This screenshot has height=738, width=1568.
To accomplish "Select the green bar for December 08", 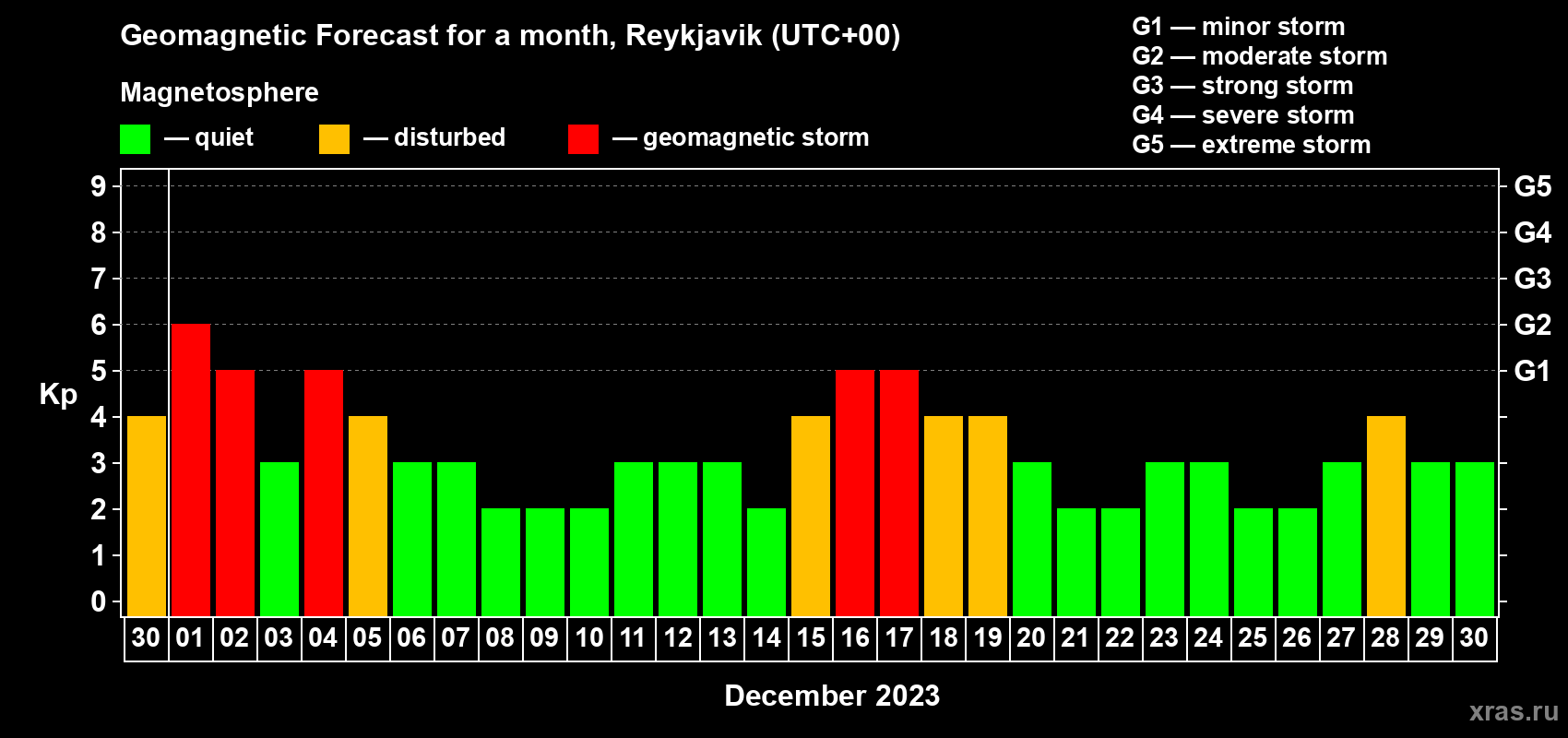I will tap(501, 562).
